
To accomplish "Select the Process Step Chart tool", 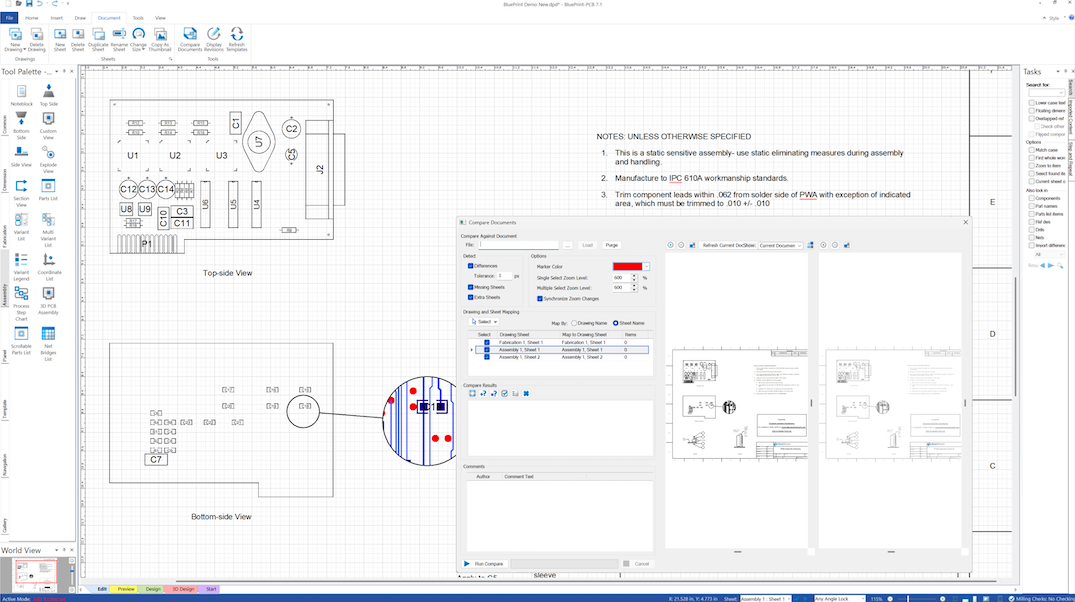I will click(x=21, y=304).
